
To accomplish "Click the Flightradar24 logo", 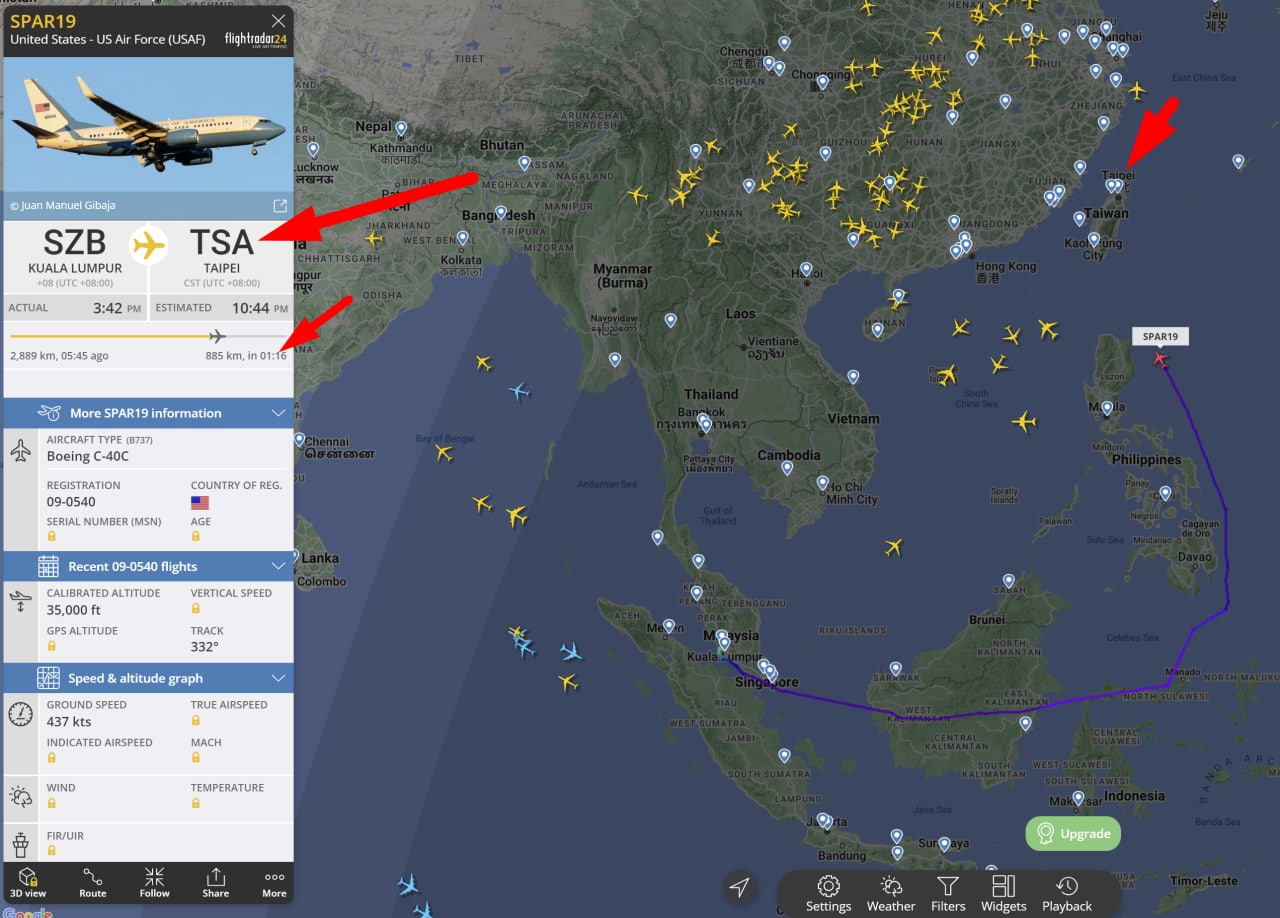I will point(254,40).
